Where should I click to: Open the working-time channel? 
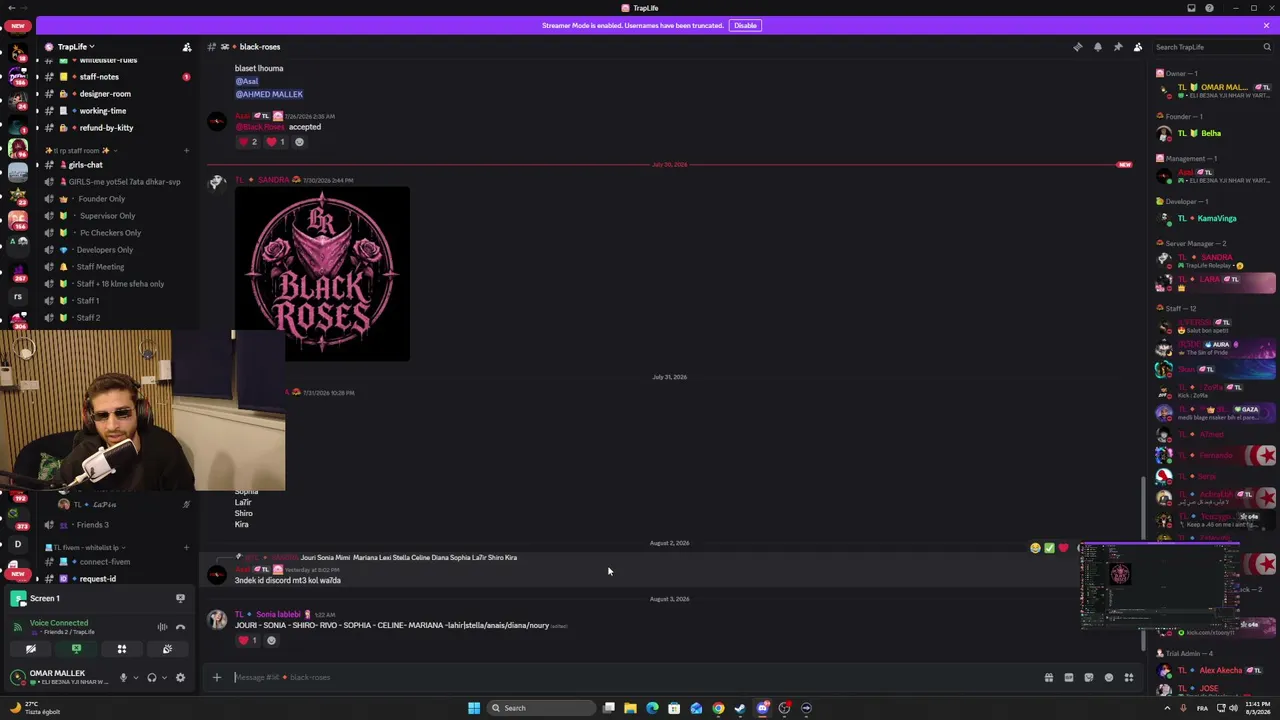click(117, 111)
